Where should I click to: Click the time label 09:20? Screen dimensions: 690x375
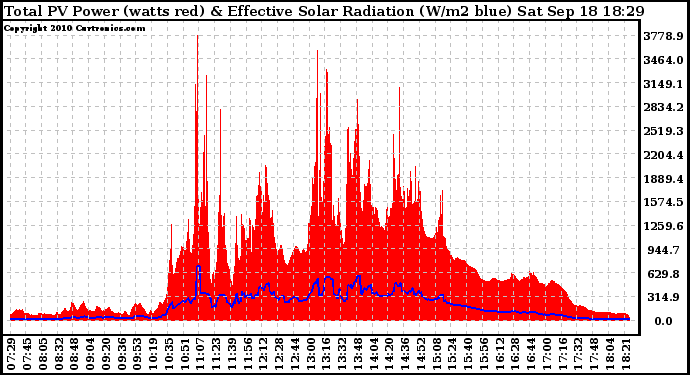[106, 354]
